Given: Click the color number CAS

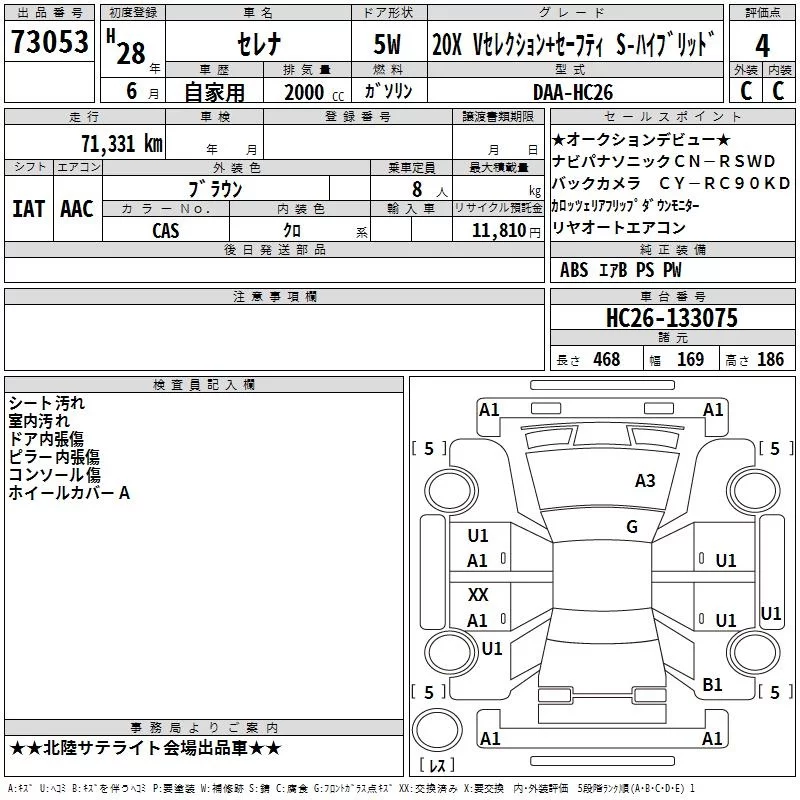Looking at the screenshot, I should pos(166,231).
